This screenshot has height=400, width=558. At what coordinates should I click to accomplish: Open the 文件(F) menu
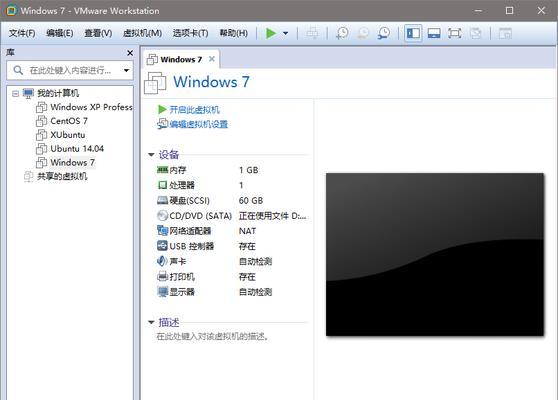click(x=22, y=33)
